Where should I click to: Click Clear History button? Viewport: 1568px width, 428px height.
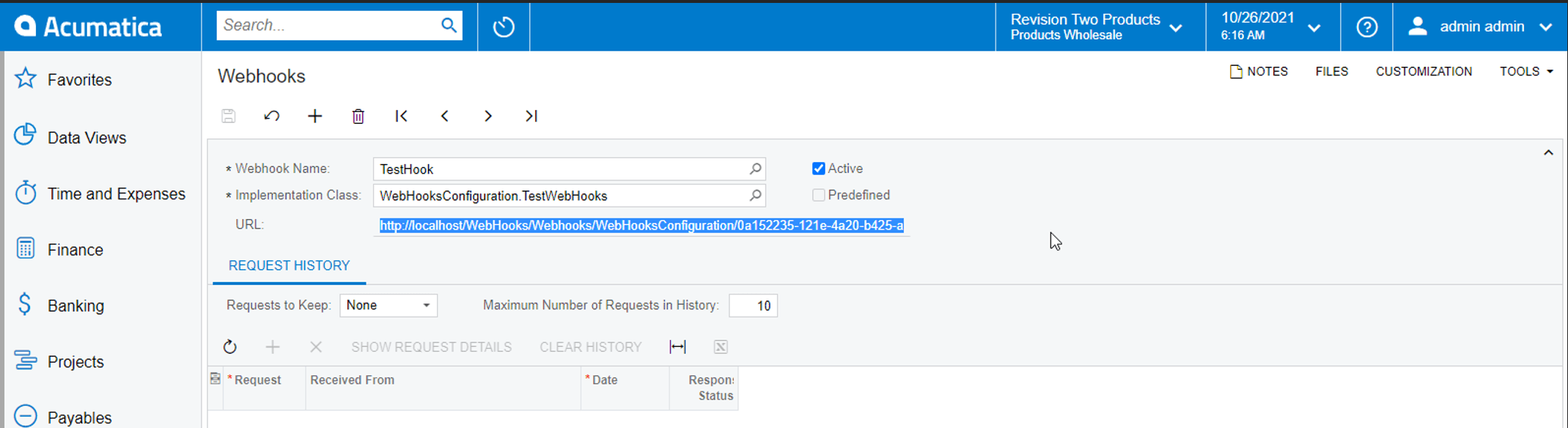(591, 347)
